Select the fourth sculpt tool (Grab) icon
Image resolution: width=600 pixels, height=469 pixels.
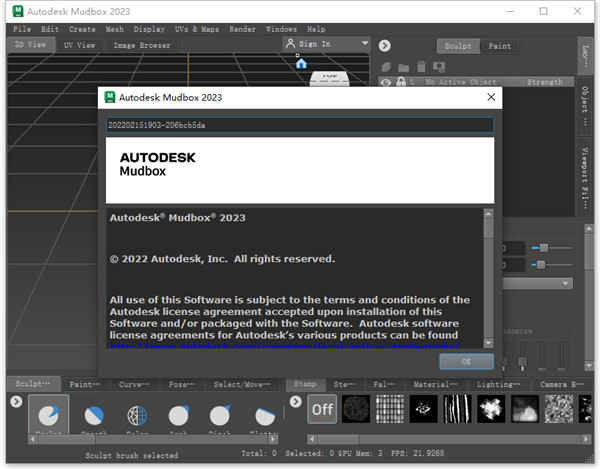pos(179,415)
